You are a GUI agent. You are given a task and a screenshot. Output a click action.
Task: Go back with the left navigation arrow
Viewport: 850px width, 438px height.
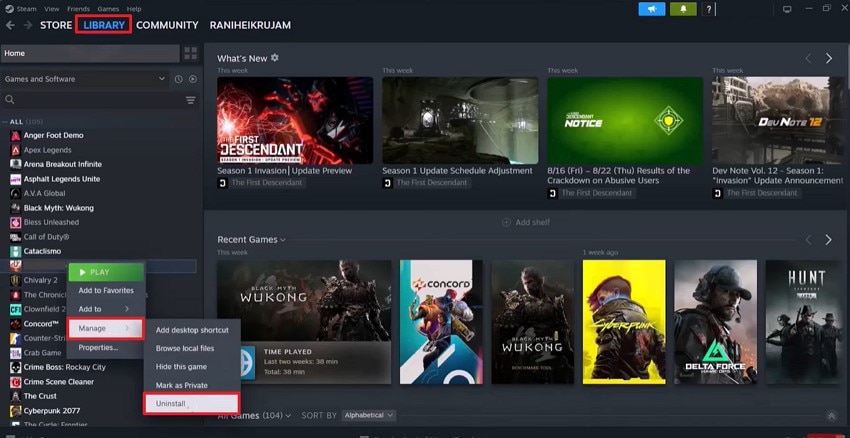coord(10,25)
